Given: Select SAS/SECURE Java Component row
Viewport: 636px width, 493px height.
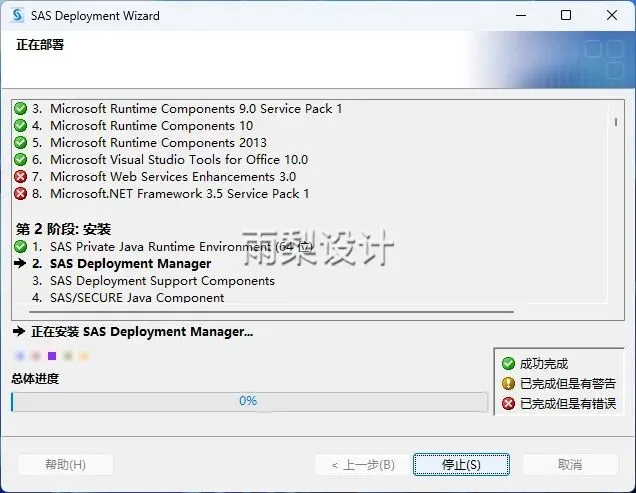Looking at the screenshot, I should [x=137, y=297].
